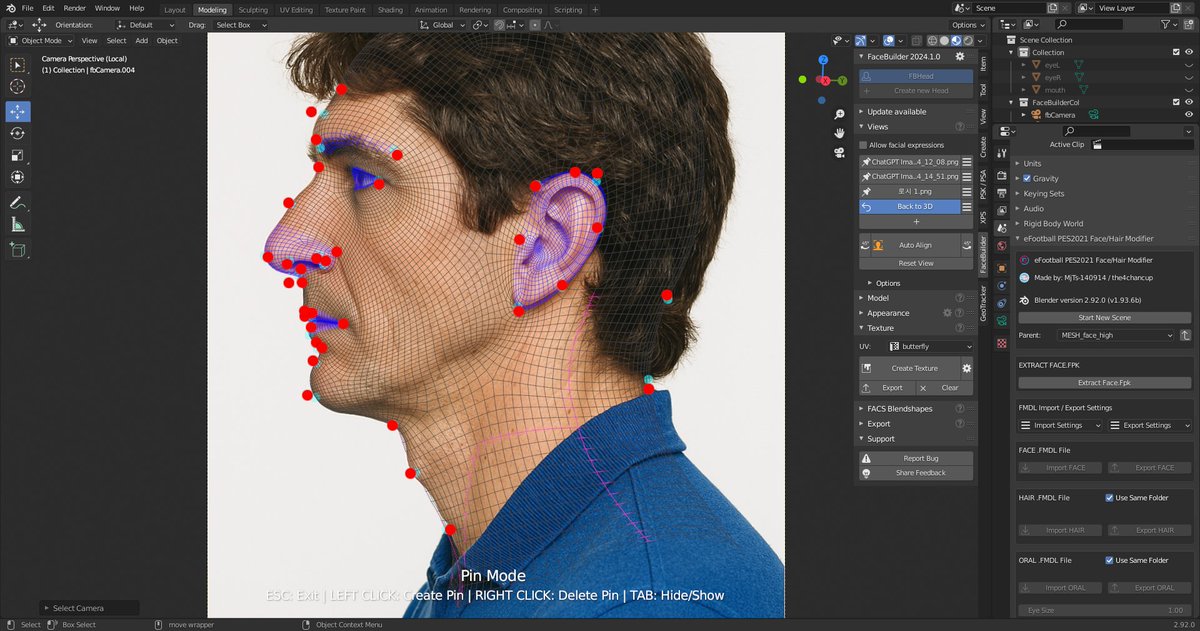
Task: Click the pan hand viewport icon
Action: click(x=838, y=134)
